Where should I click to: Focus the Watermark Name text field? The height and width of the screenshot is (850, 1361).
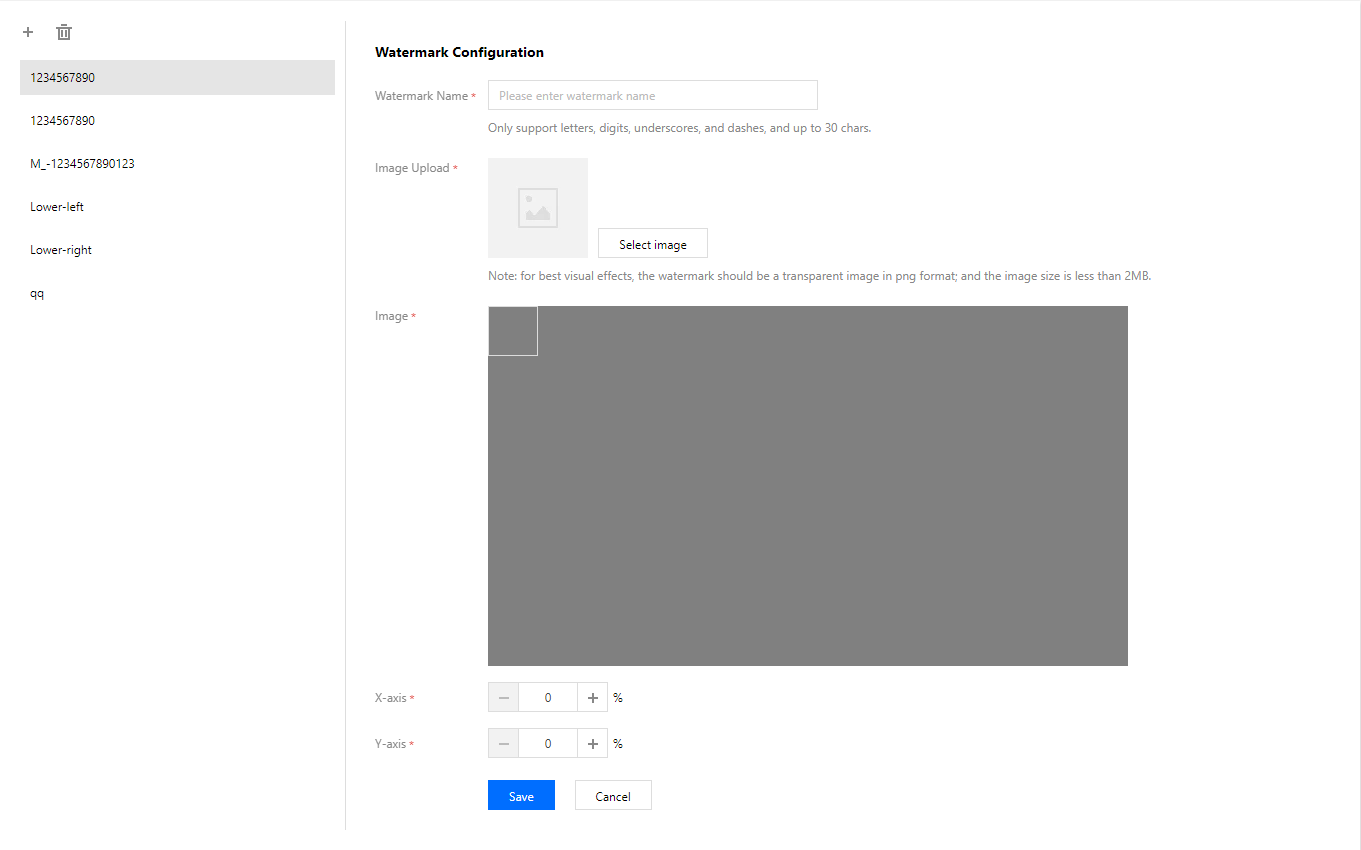(x=652, y=96)
